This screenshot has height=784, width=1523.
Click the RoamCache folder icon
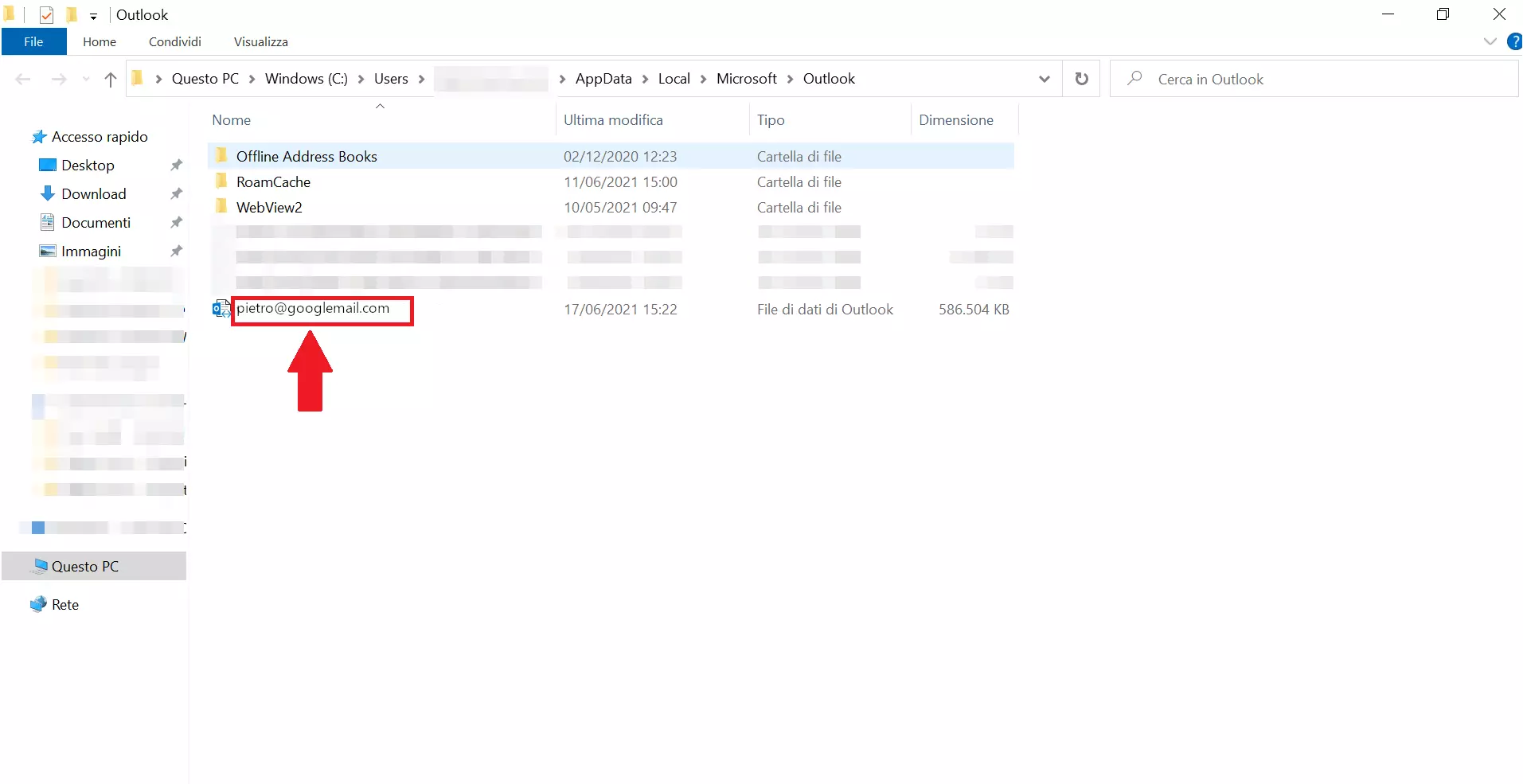coord(221,181)
